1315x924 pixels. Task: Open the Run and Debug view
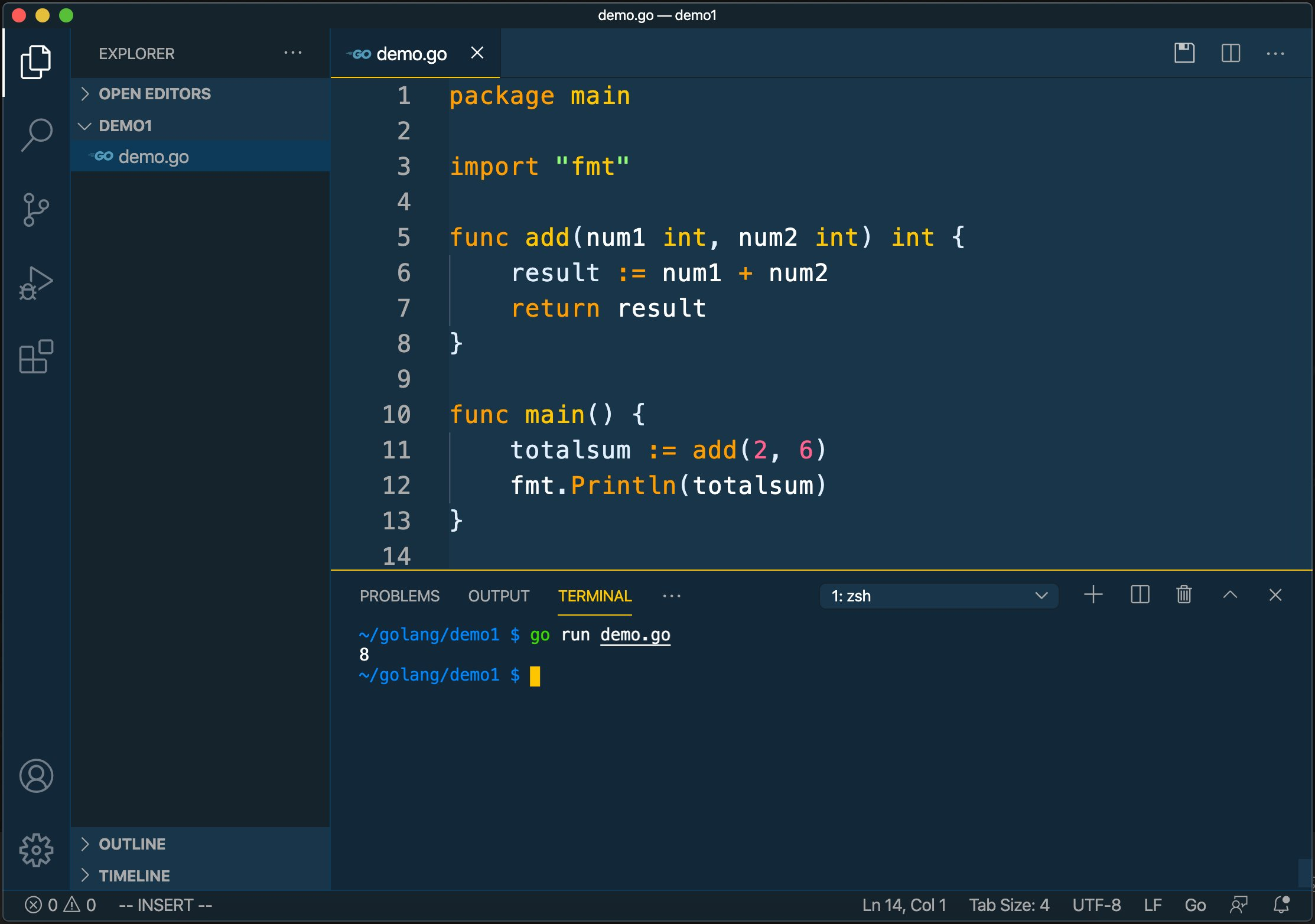(37, 282)
